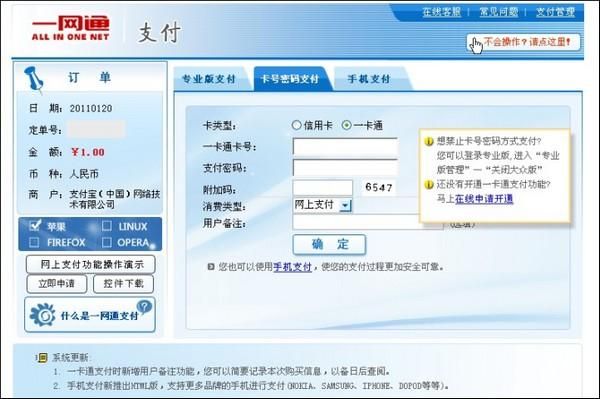Select the 一卡通 radio button
The height and width of the screenshot is (399, 600).
click(x=347, y=125)
